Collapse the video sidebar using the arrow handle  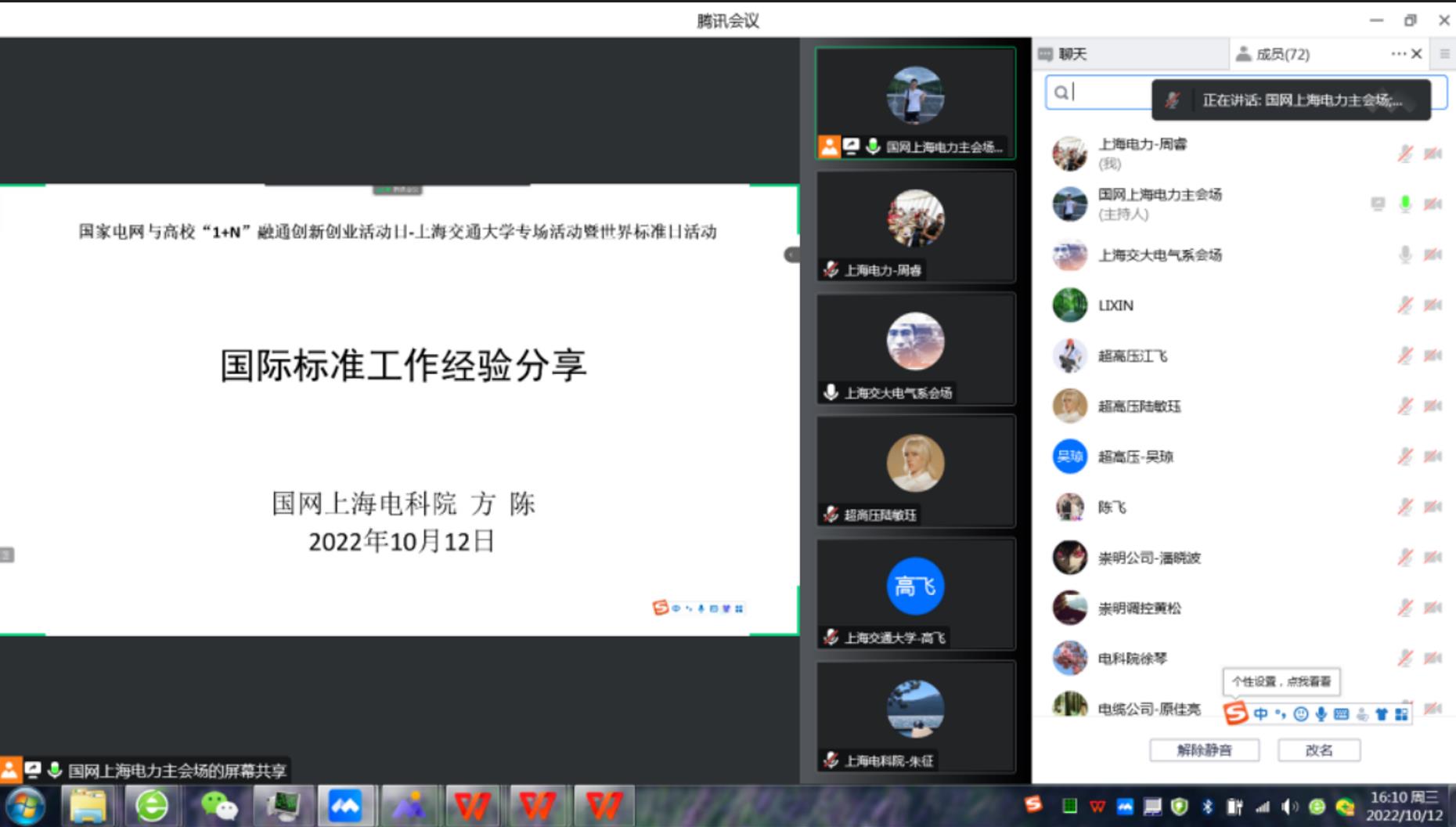pos(791,255)
